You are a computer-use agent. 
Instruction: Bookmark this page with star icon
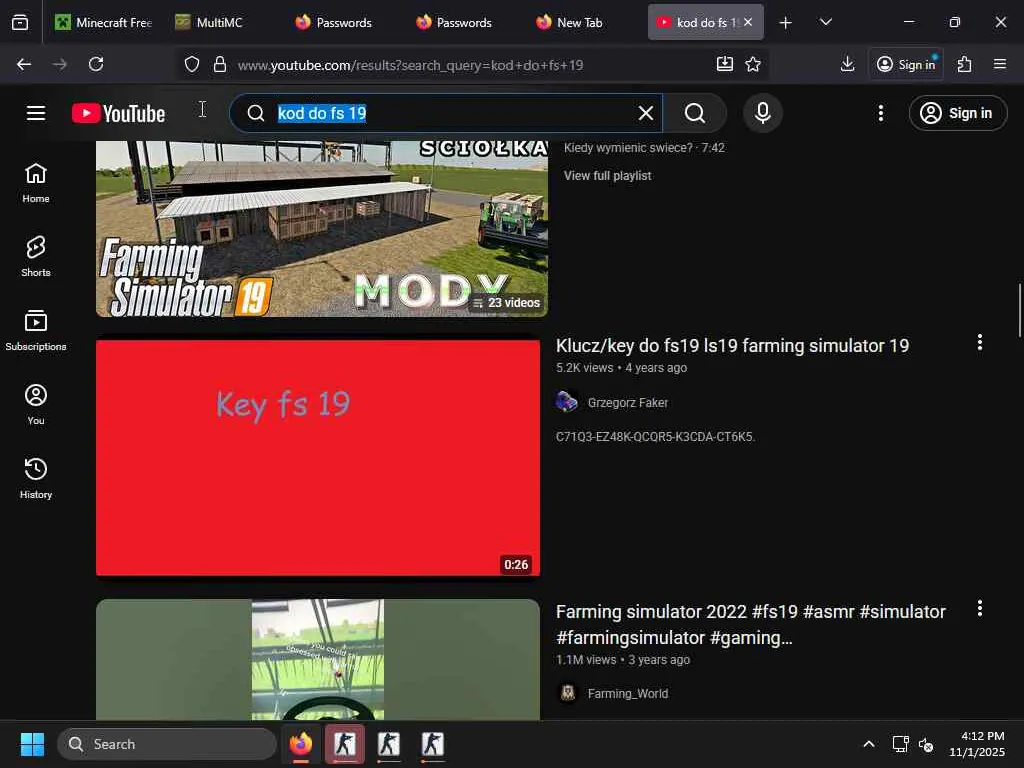point(753,64)
